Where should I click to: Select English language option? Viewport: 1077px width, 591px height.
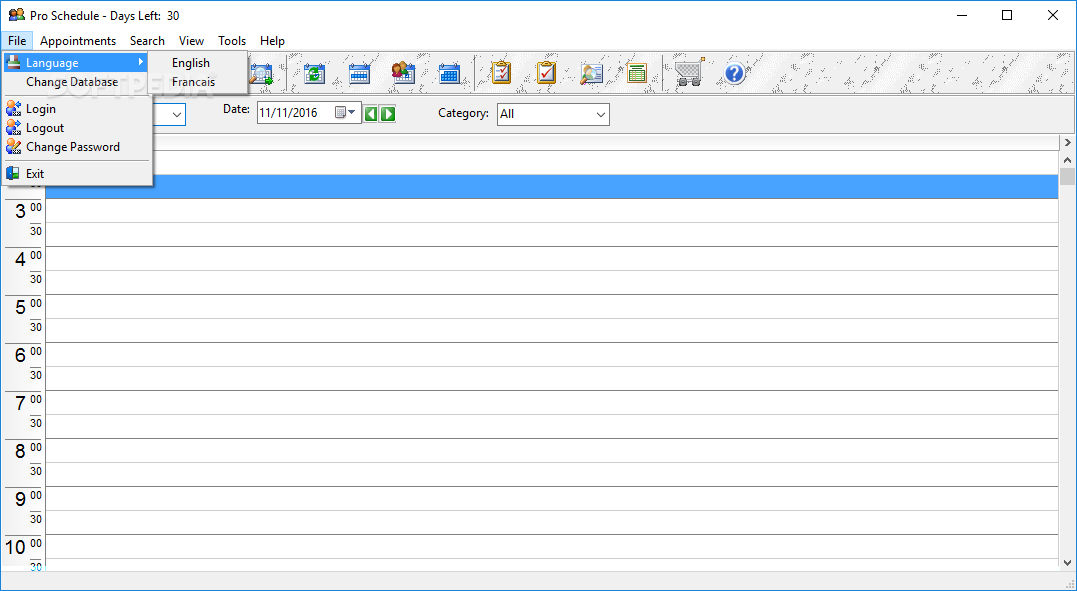coord(191,63)
